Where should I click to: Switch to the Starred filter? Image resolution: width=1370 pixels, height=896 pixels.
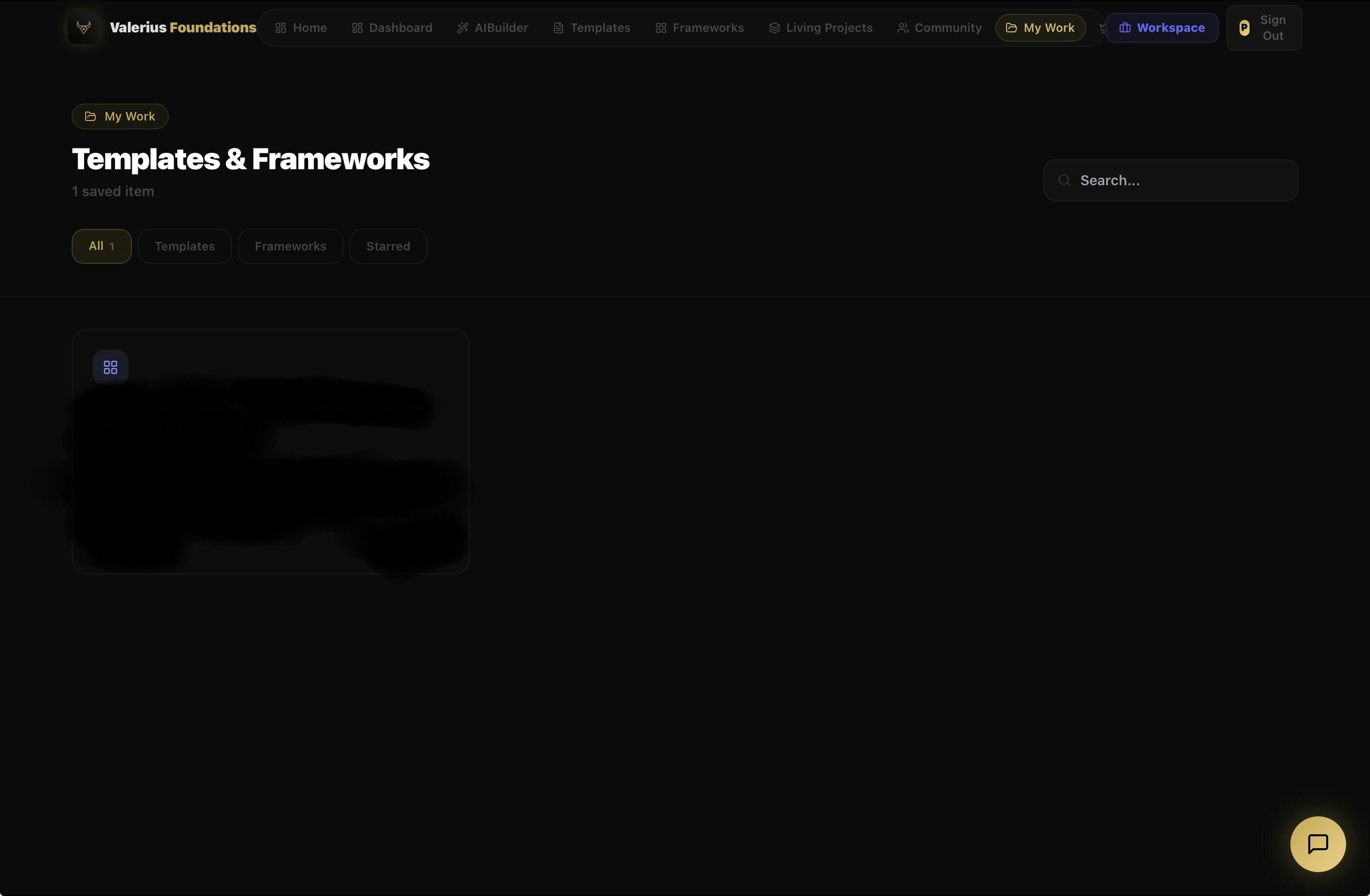pos(388,246)
